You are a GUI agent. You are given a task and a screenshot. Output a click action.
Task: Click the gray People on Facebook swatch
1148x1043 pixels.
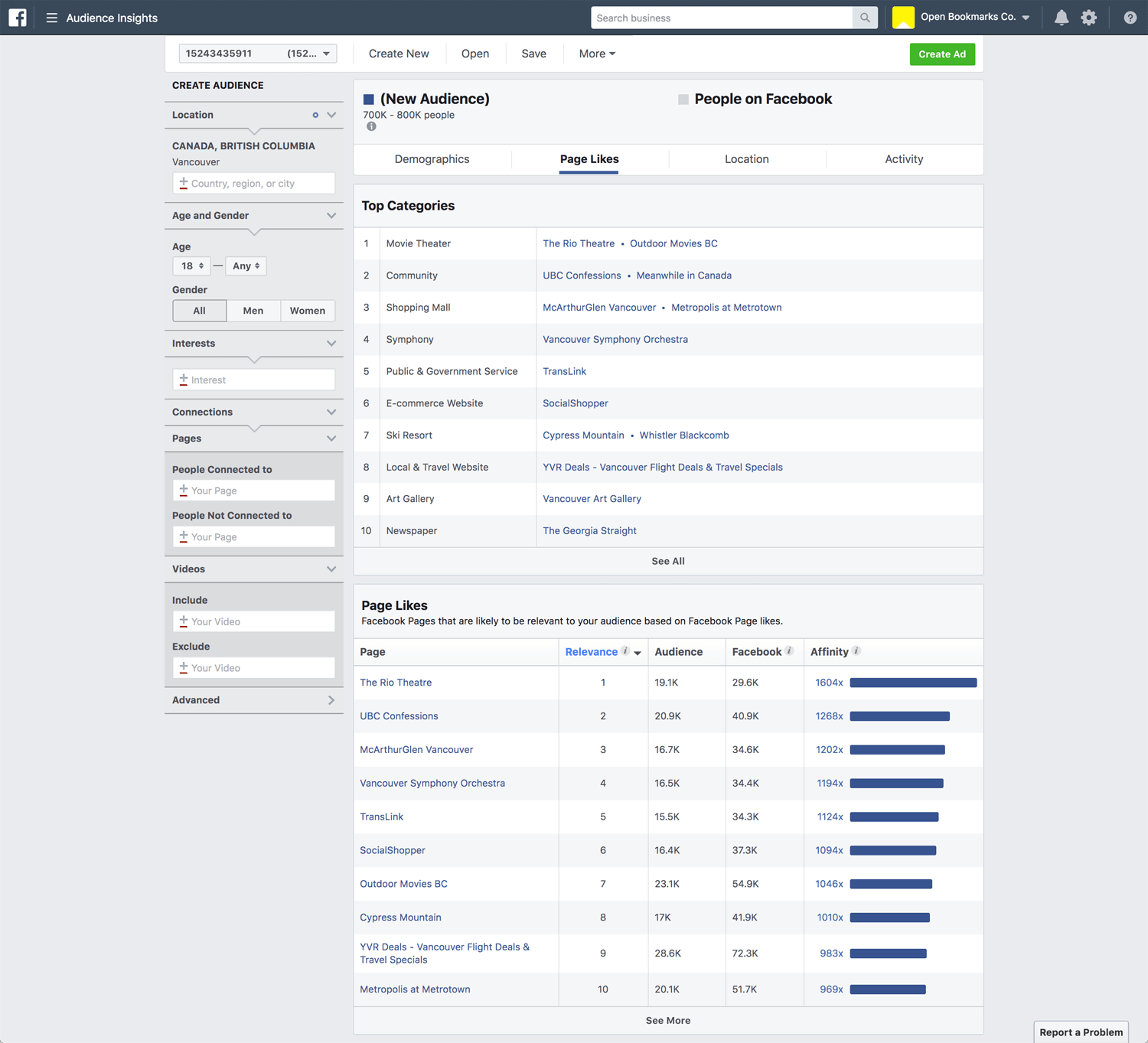point(683,99)
